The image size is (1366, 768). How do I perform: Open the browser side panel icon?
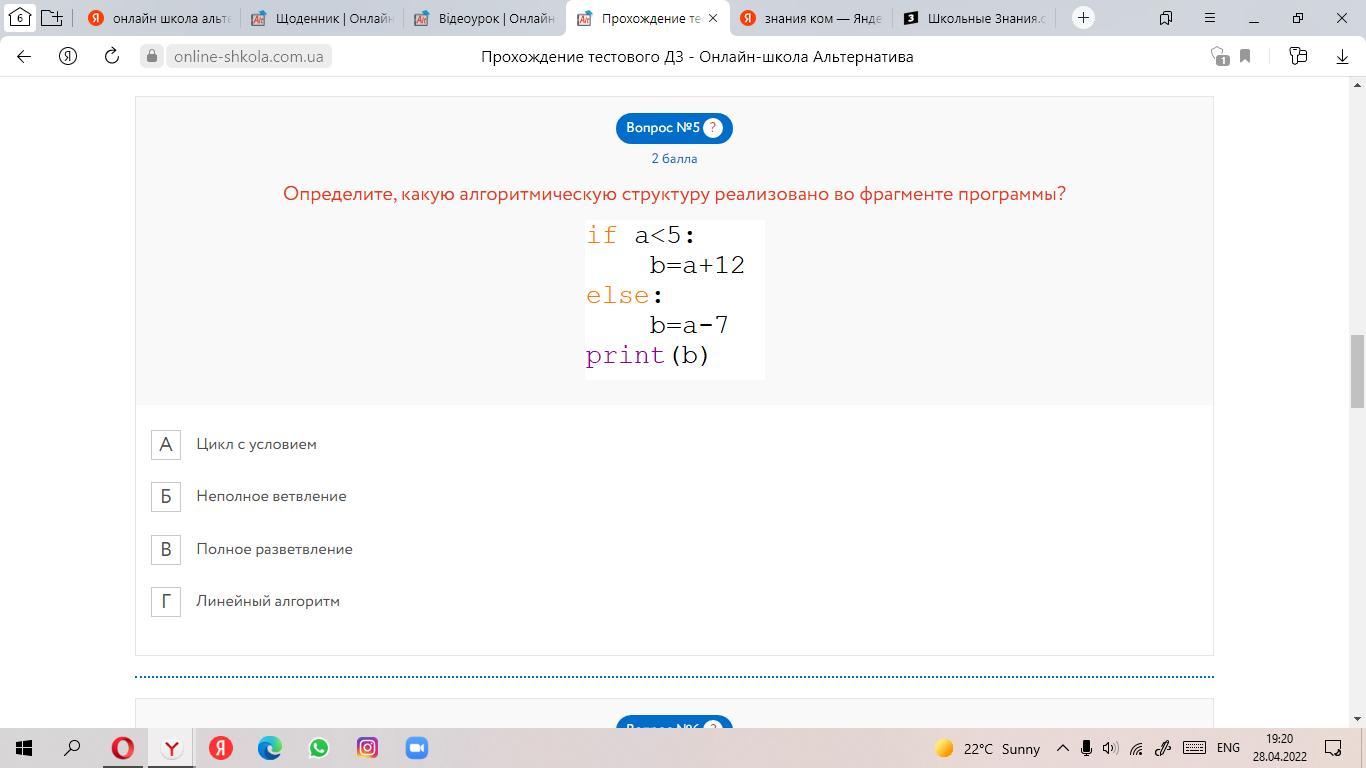[1166, 18]
